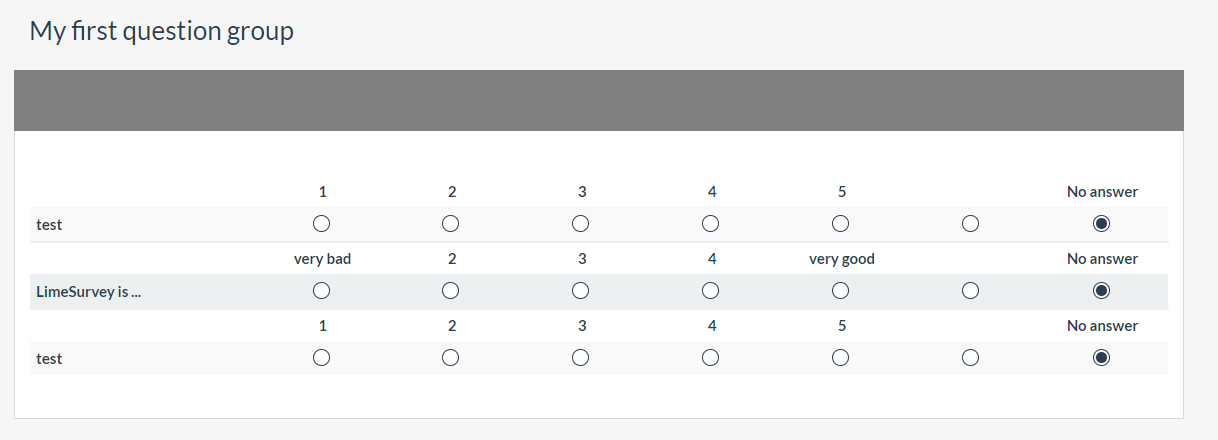Rate LimeSurvey as very bad
1218x440 pixels.
[321, 291]
